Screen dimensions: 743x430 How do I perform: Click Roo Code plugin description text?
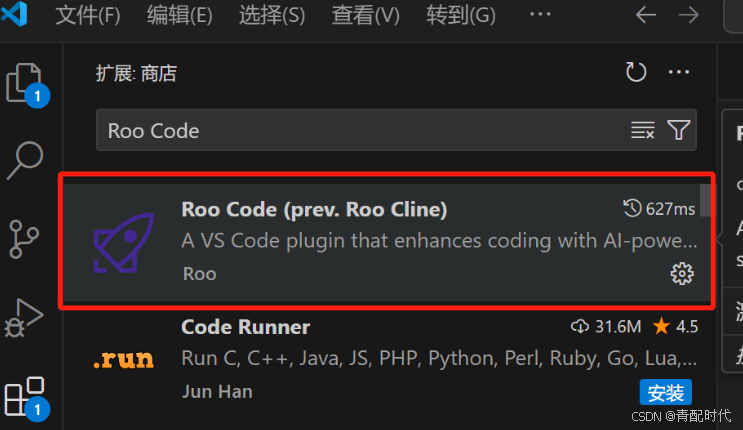(439, 241)
